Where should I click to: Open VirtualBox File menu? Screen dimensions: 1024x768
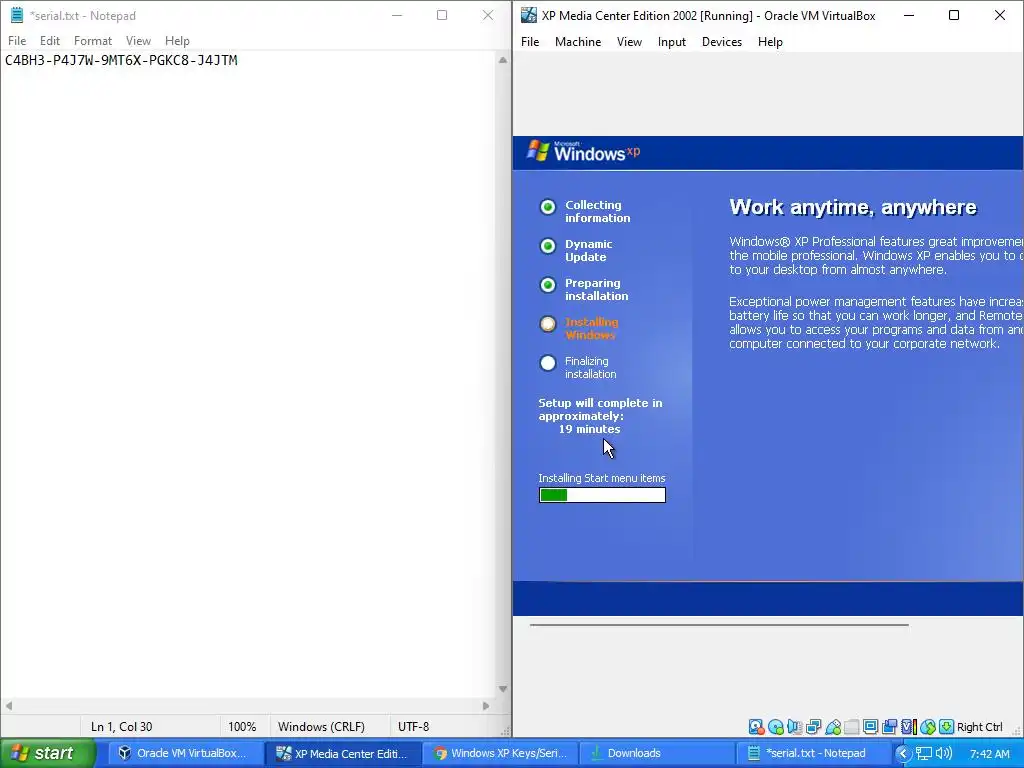(530, 42)
